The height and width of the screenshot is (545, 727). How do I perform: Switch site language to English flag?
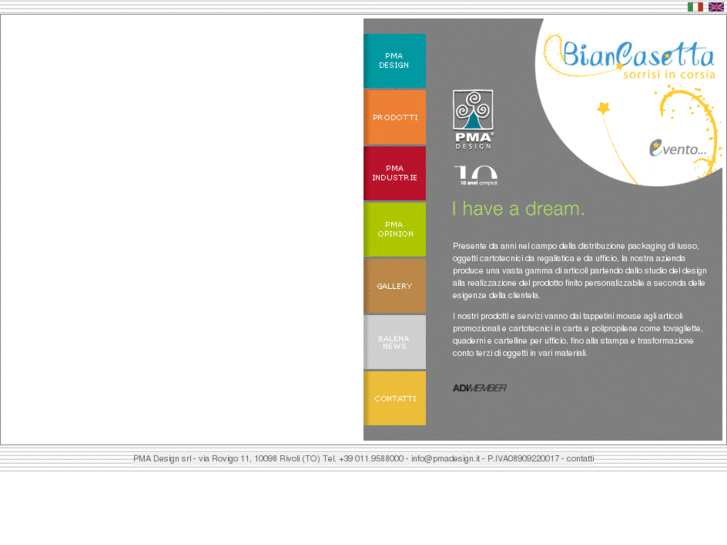pos(716,6)
